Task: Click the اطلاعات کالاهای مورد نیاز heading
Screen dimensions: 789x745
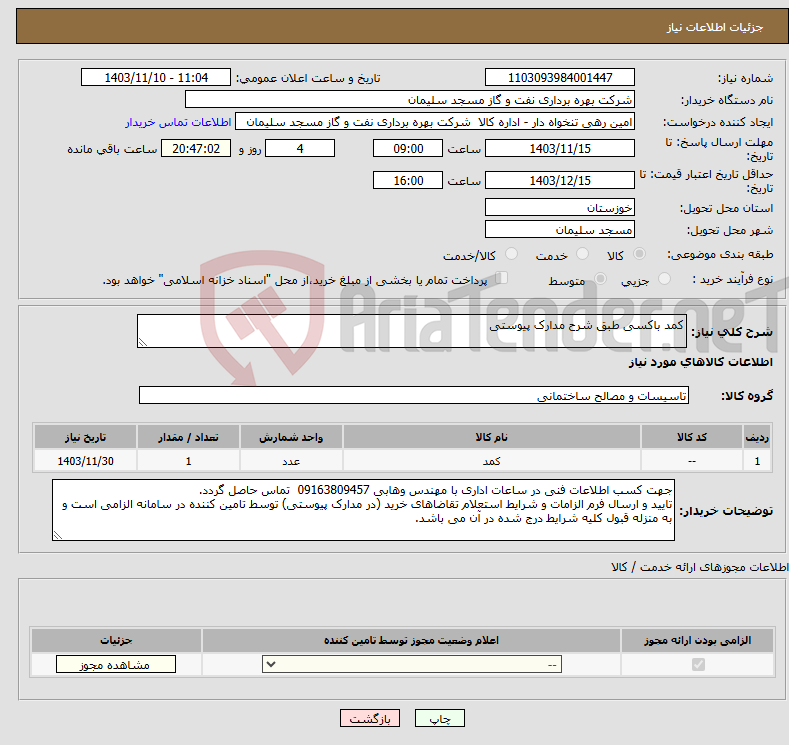Action: [700, 362]
